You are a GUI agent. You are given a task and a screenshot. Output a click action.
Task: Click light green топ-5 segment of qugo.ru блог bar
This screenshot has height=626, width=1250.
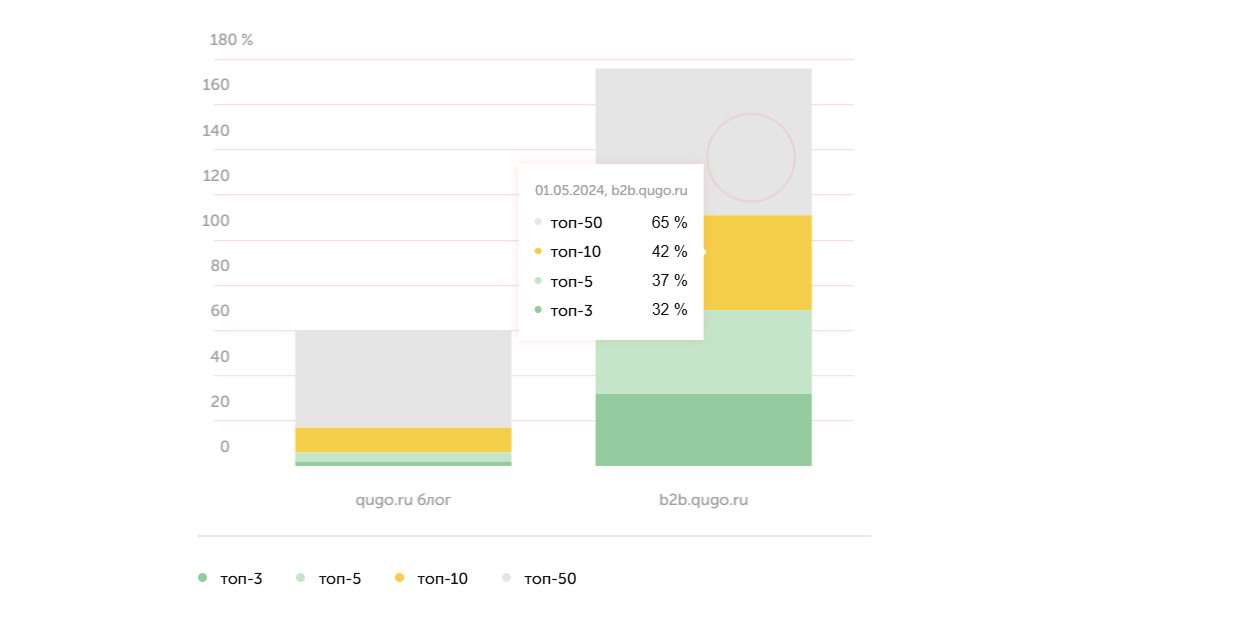pos(403,457)
